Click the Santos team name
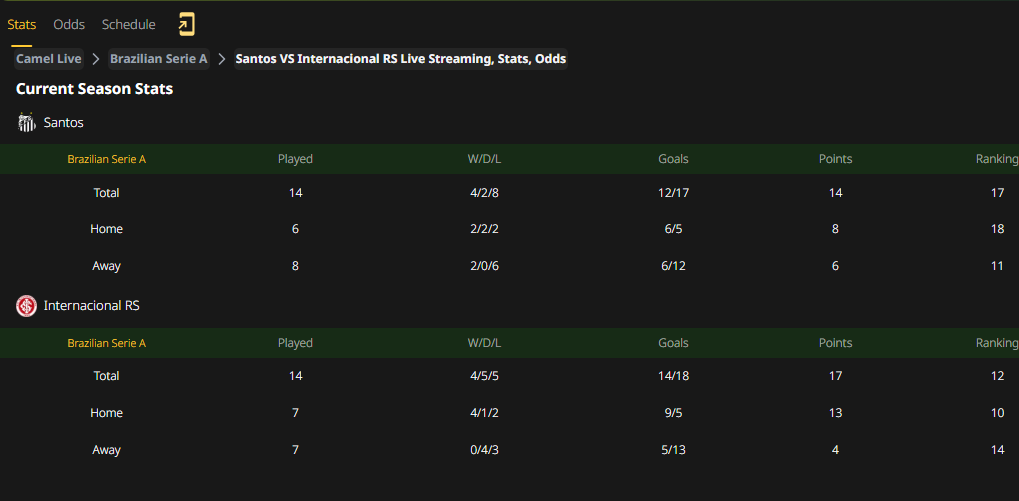Screen dimensions: 1019x501 [x=64, y=122]
